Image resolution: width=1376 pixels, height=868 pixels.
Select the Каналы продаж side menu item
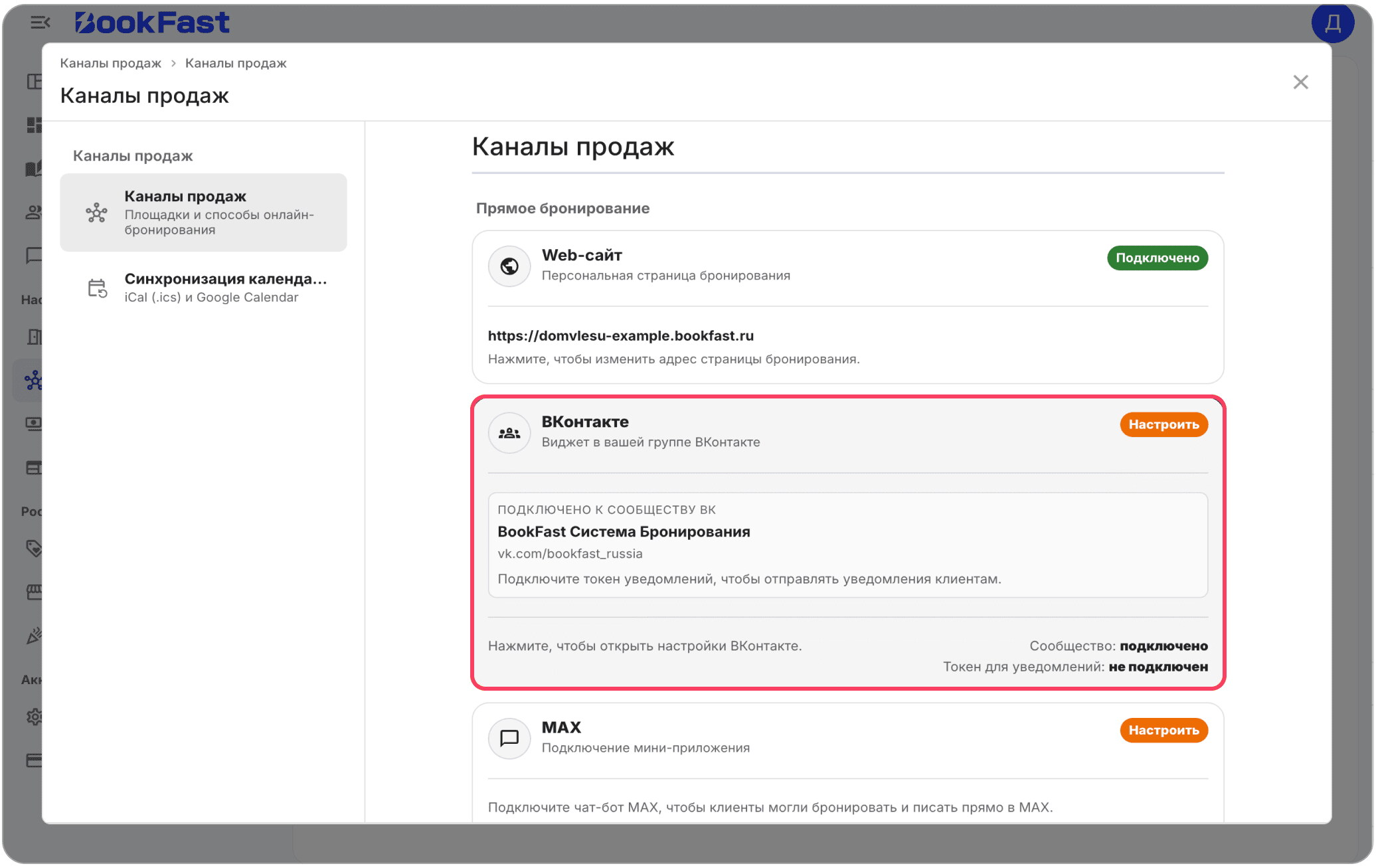click(x=203, y=213)
